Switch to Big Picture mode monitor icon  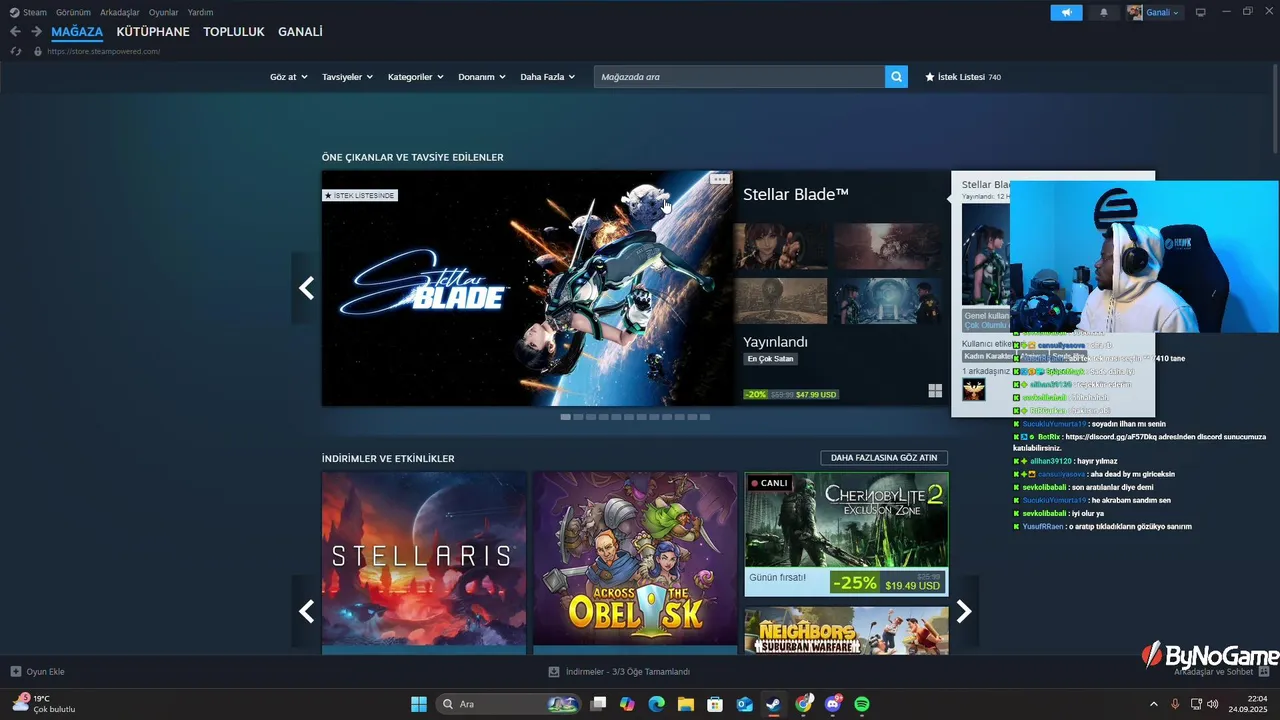point(1201,13)
